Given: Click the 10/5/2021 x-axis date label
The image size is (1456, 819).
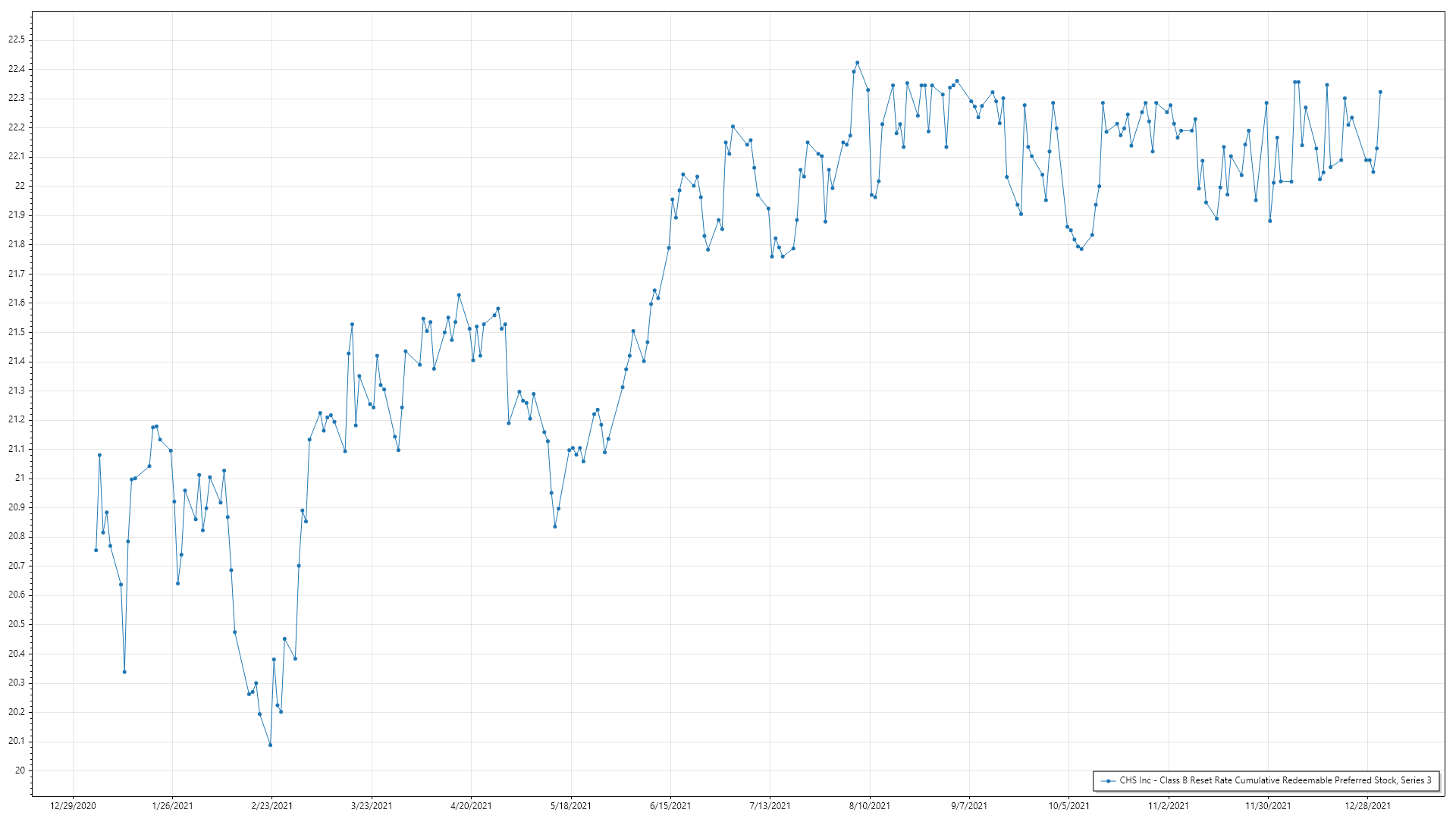Looking at the screenshot, I should click(x=1068, y=806).
